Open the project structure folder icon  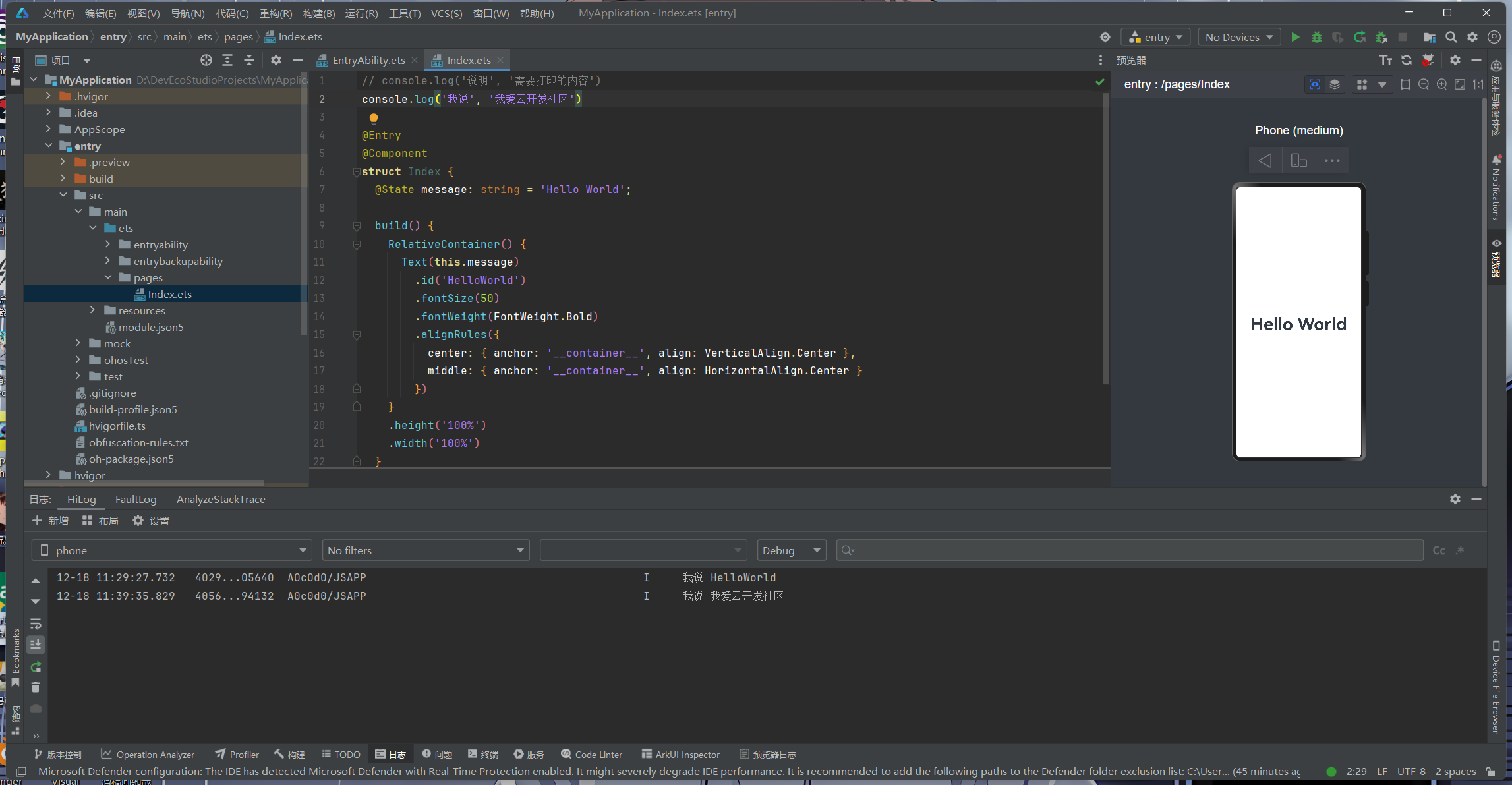click(x=1429, y=37)
